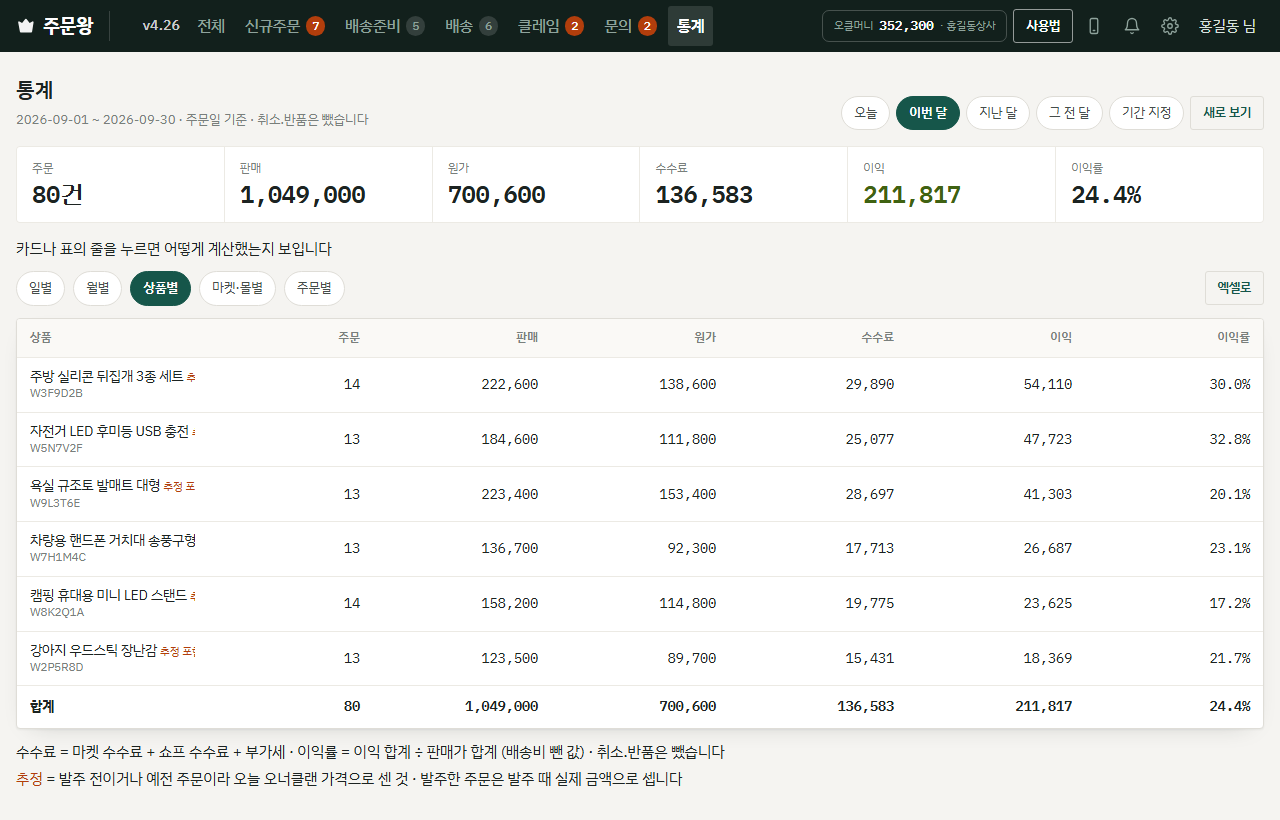Switch breakdown to 월별
Screen dimensions: 1280x820
coord(98,288)
